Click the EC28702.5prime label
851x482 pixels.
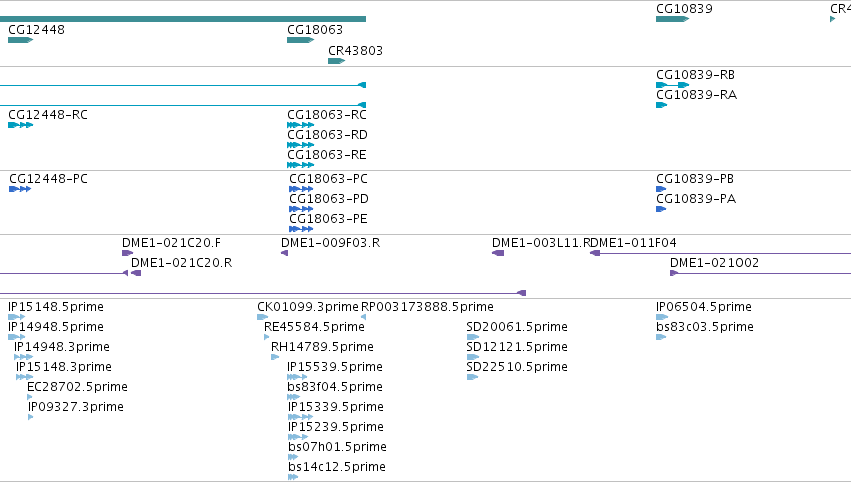click(x=78, y=387)
